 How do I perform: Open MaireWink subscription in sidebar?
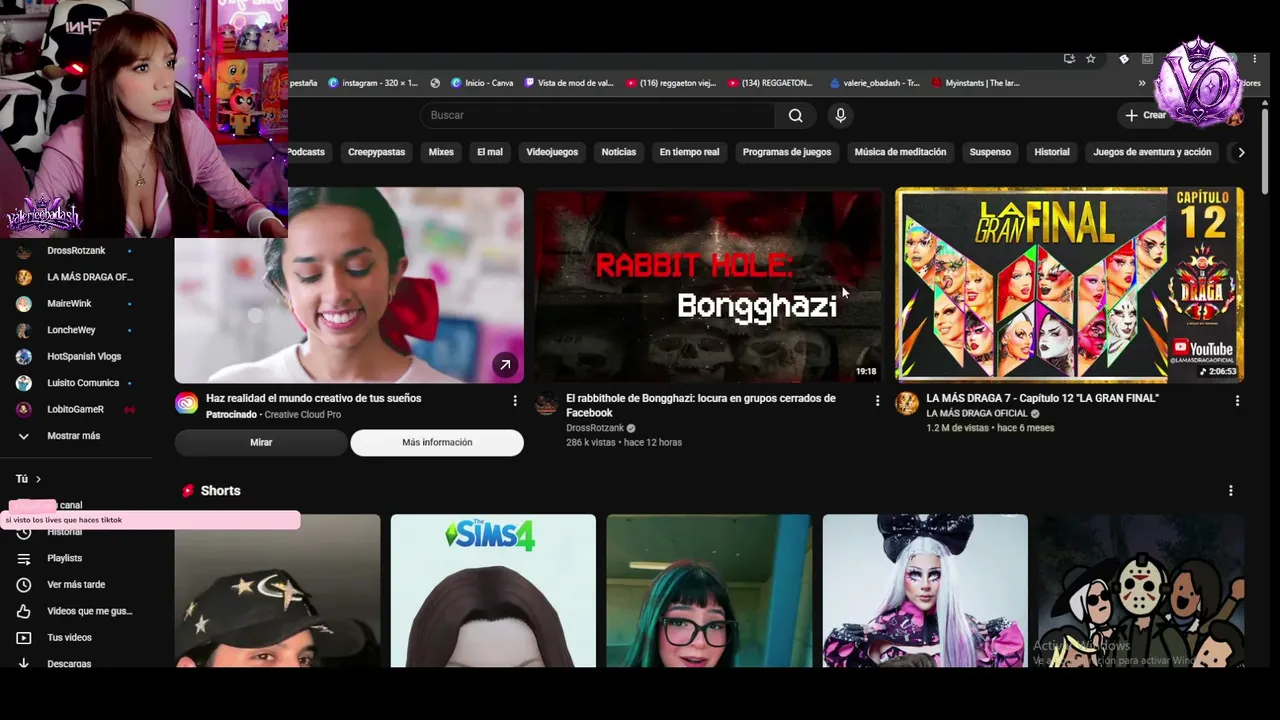(x=76, y=304)
